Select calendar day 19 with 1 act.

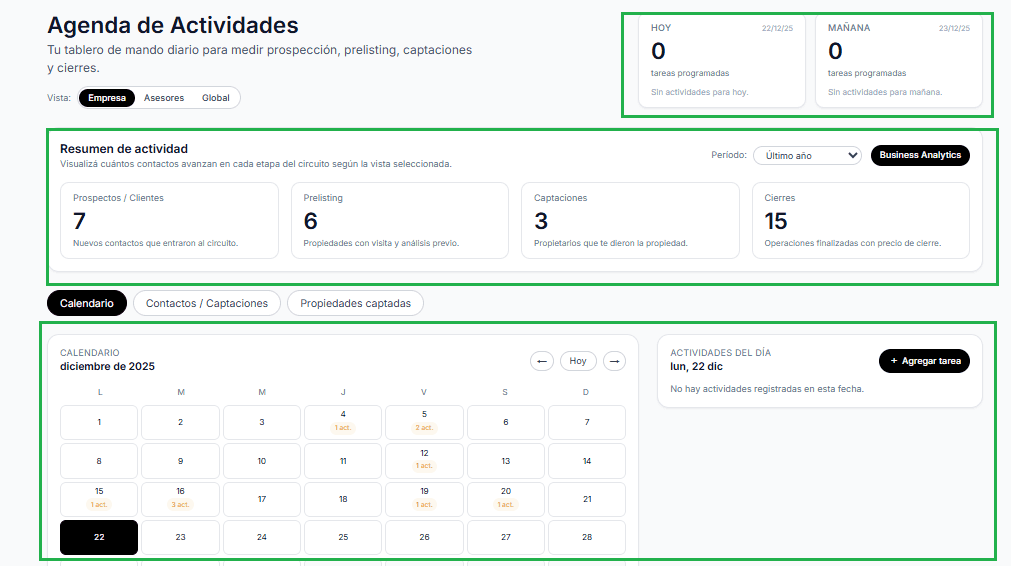[x=424, y=499]
